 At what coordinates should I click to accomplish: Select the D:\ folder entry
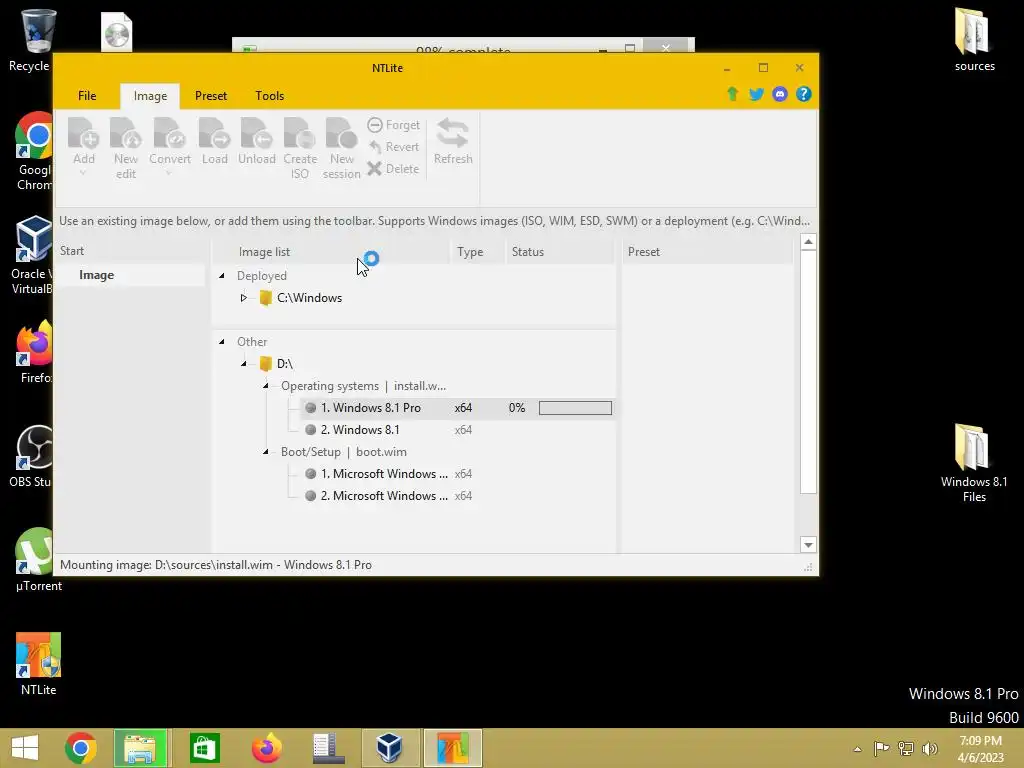[276, 364]
